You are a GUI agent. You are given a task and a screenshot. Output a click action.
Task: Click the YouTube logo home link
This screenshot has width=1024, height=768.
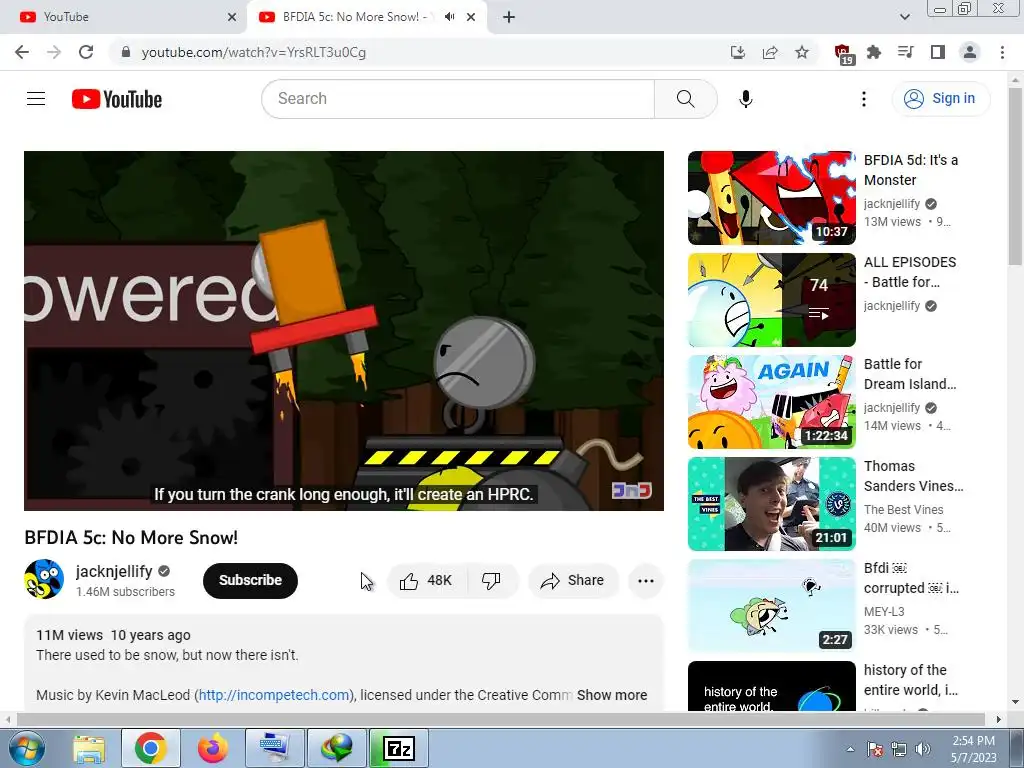(x=117, y=99)
